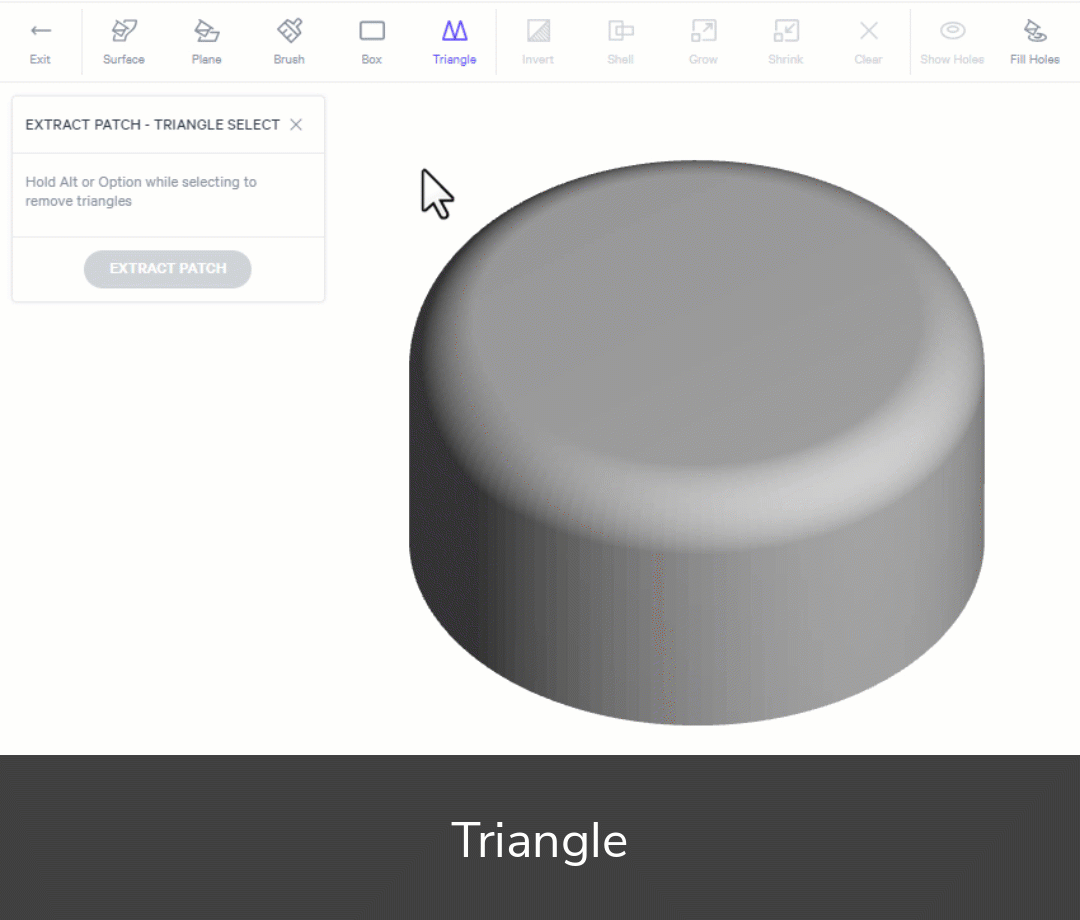Clear the current selection
1080x920 pixels.
coord(869,43)
